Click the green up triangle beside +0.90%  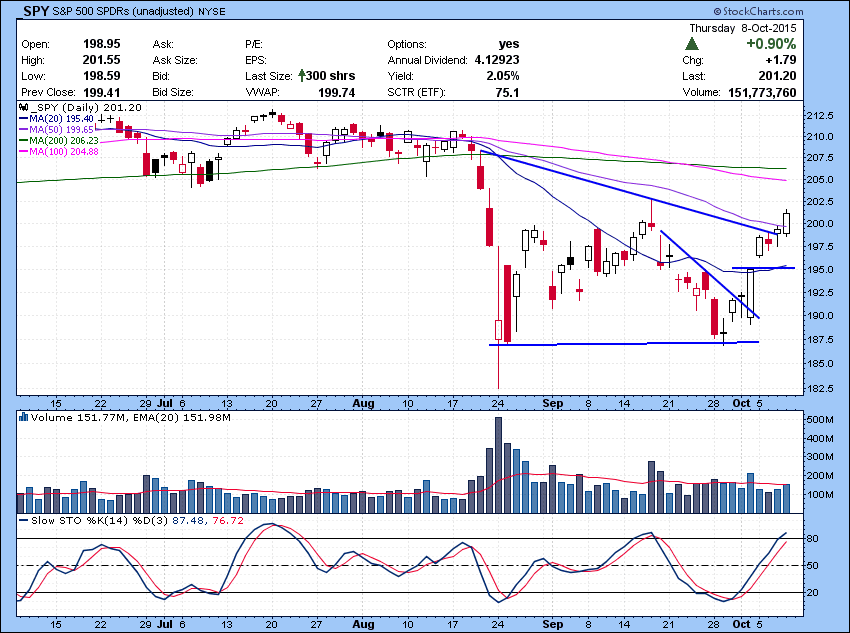click(x=692, y=44)
